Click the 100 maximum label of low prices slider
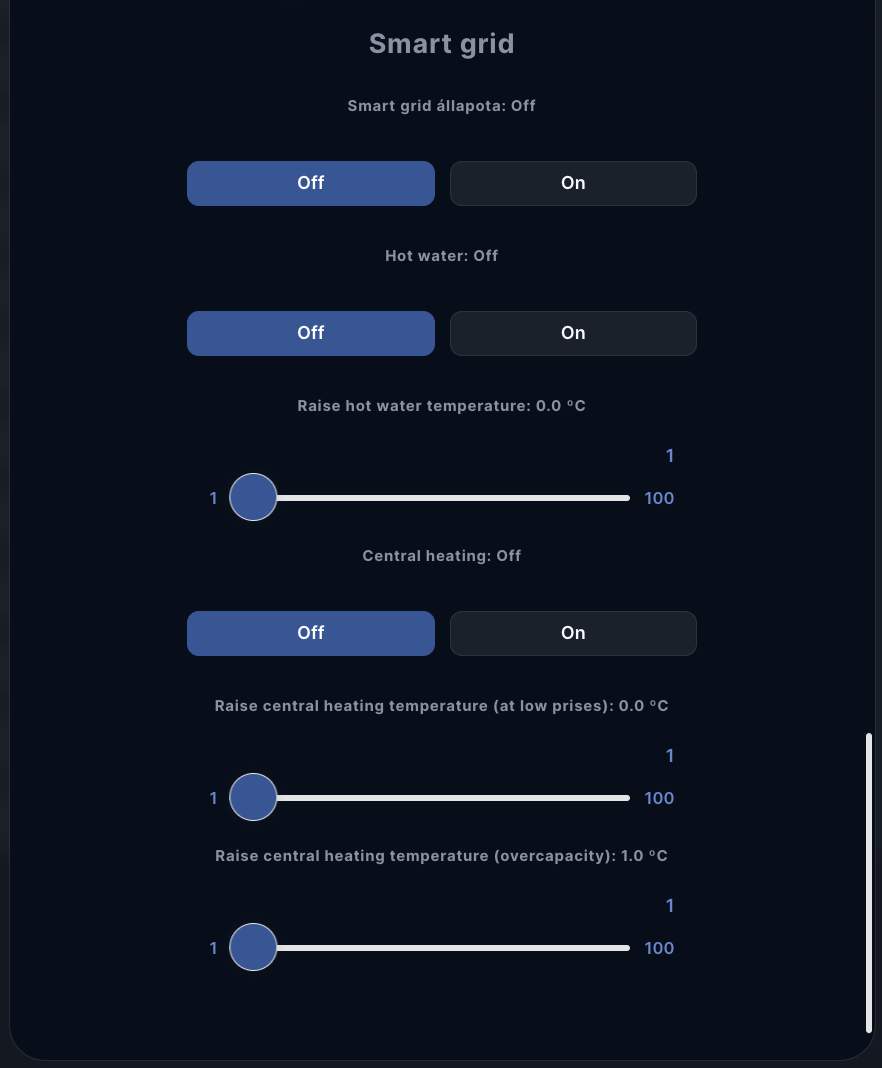 click(659, 798)
